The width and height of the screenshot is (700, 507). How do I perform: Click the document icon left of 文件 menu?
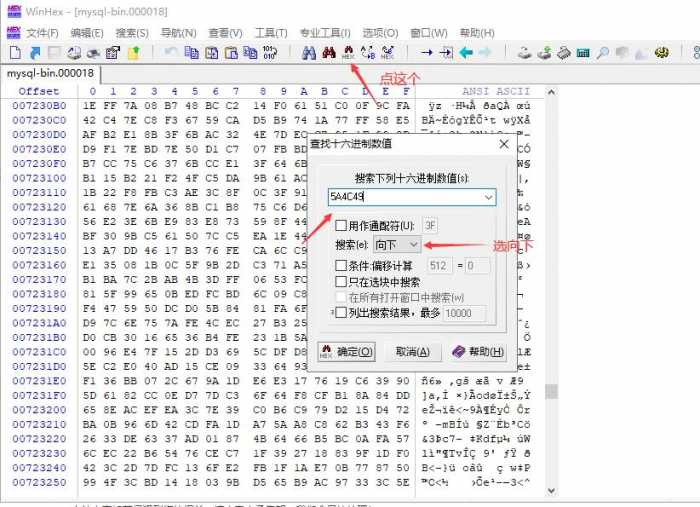tap(14, 33)
